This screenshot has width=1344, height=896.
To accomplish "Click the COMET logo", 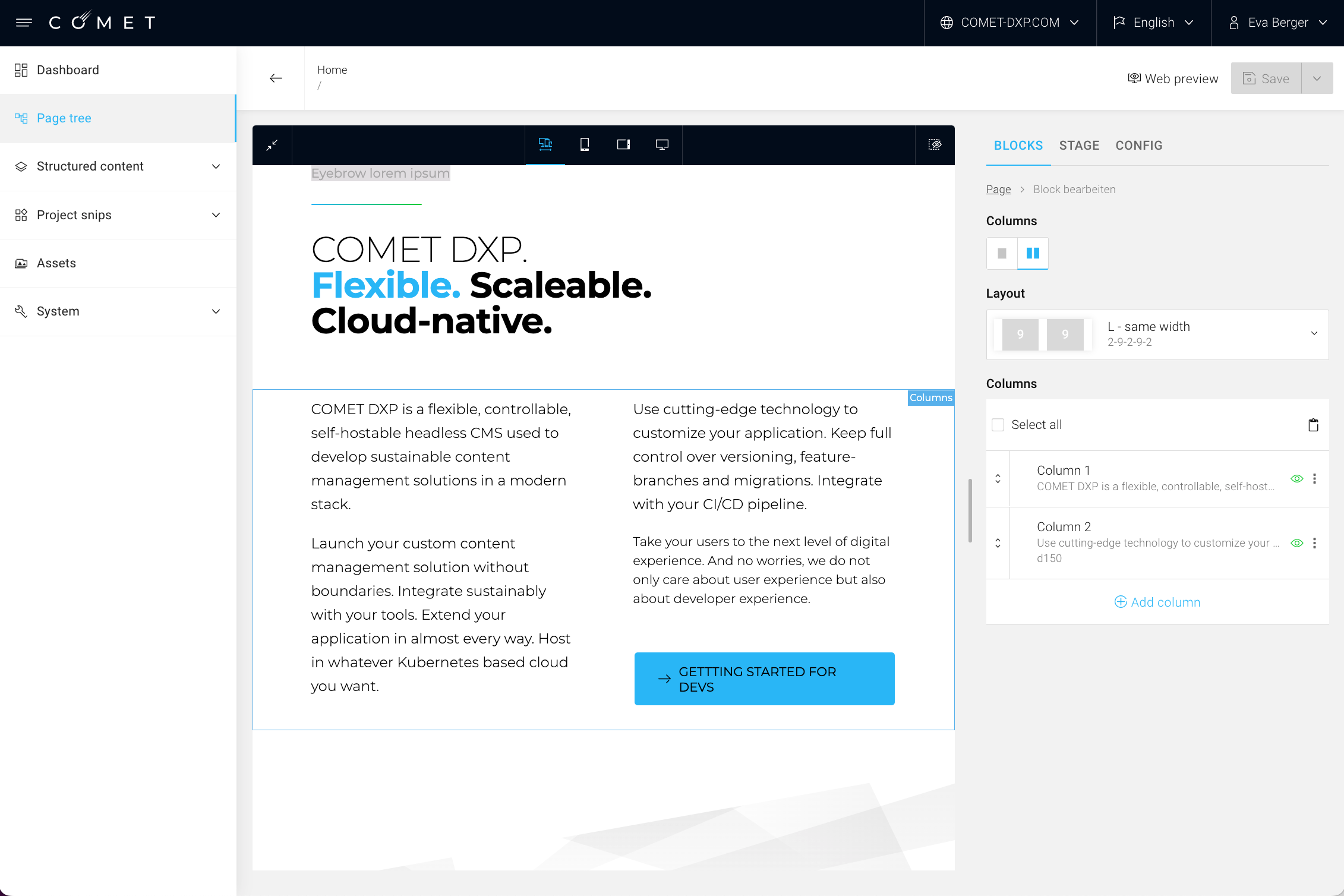I will [103, 22].
